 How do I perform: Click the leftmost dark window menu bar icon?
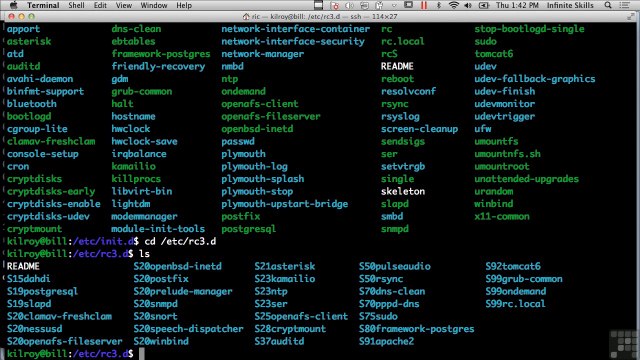pos(318,5)
